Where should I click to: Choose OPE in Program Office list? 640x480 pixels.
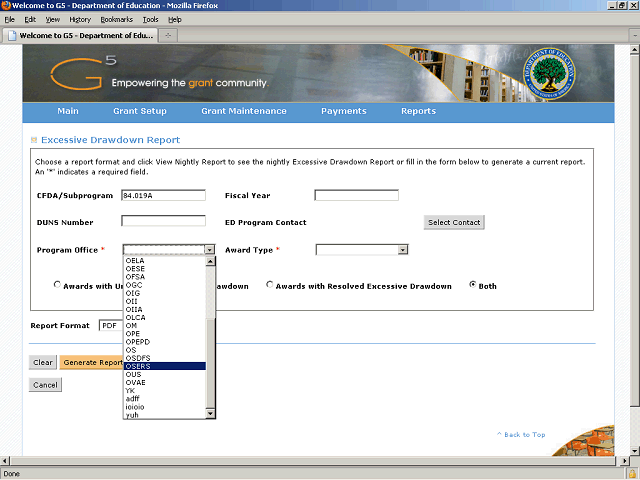165,334
